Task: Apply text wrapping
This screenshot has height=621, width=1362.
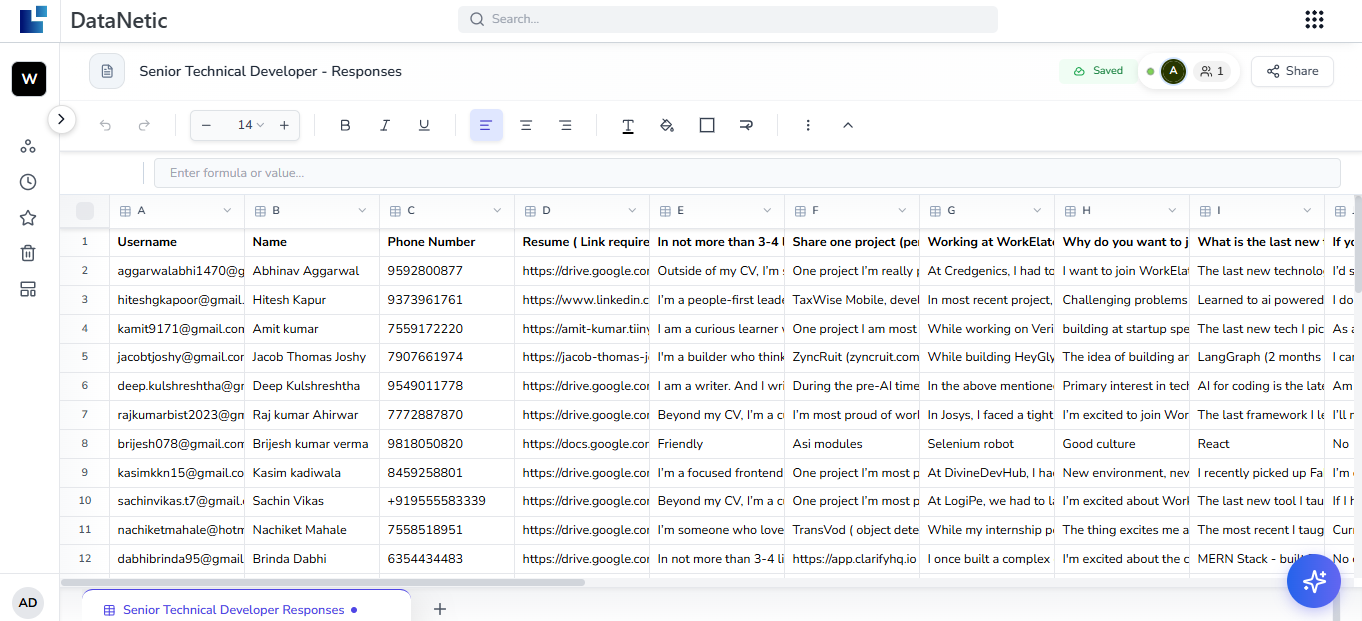Action: coord(746,125)
